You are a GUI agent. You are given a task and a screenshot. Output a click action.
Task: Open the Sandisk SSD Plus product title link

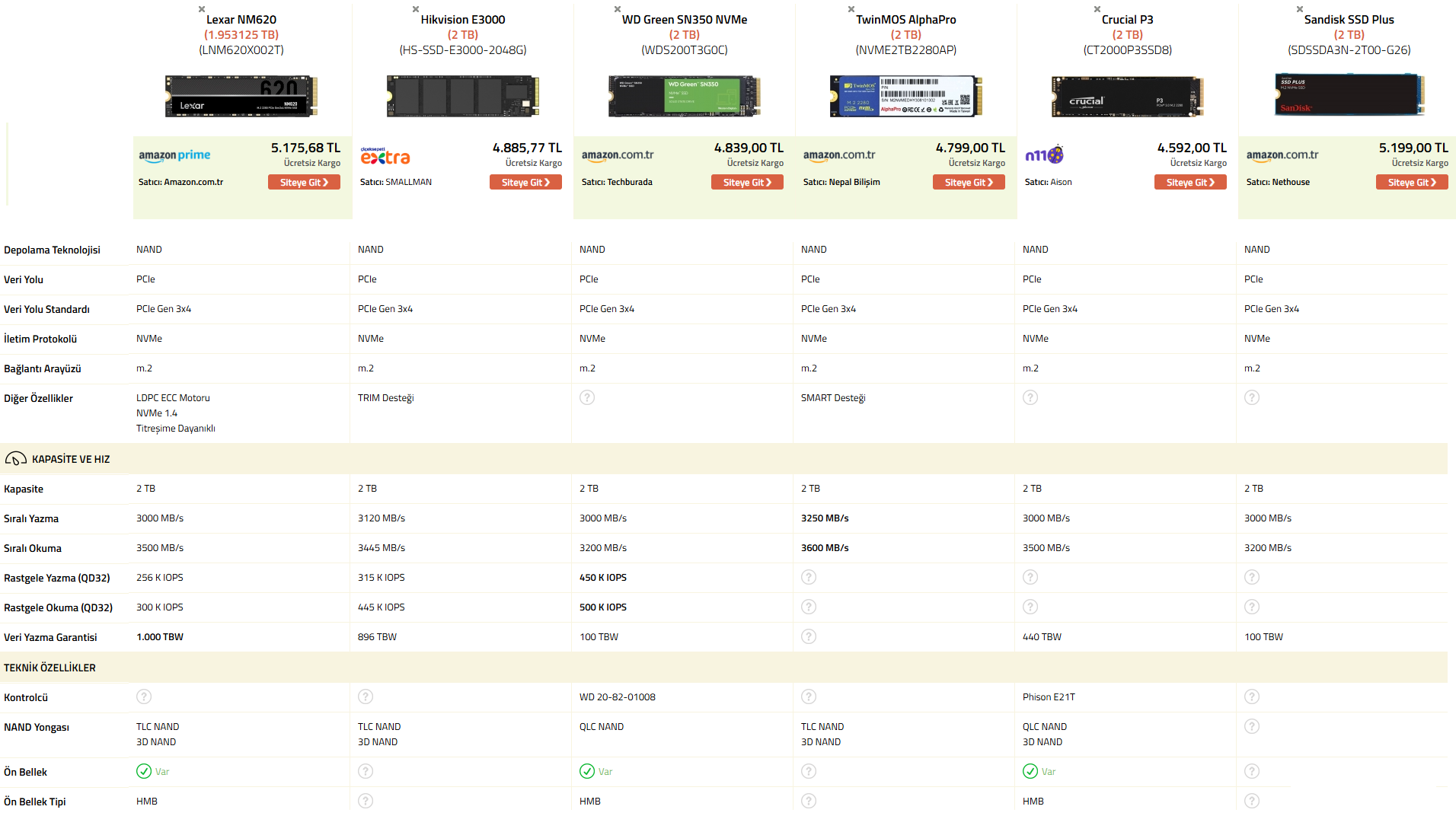pos(1349,20)
